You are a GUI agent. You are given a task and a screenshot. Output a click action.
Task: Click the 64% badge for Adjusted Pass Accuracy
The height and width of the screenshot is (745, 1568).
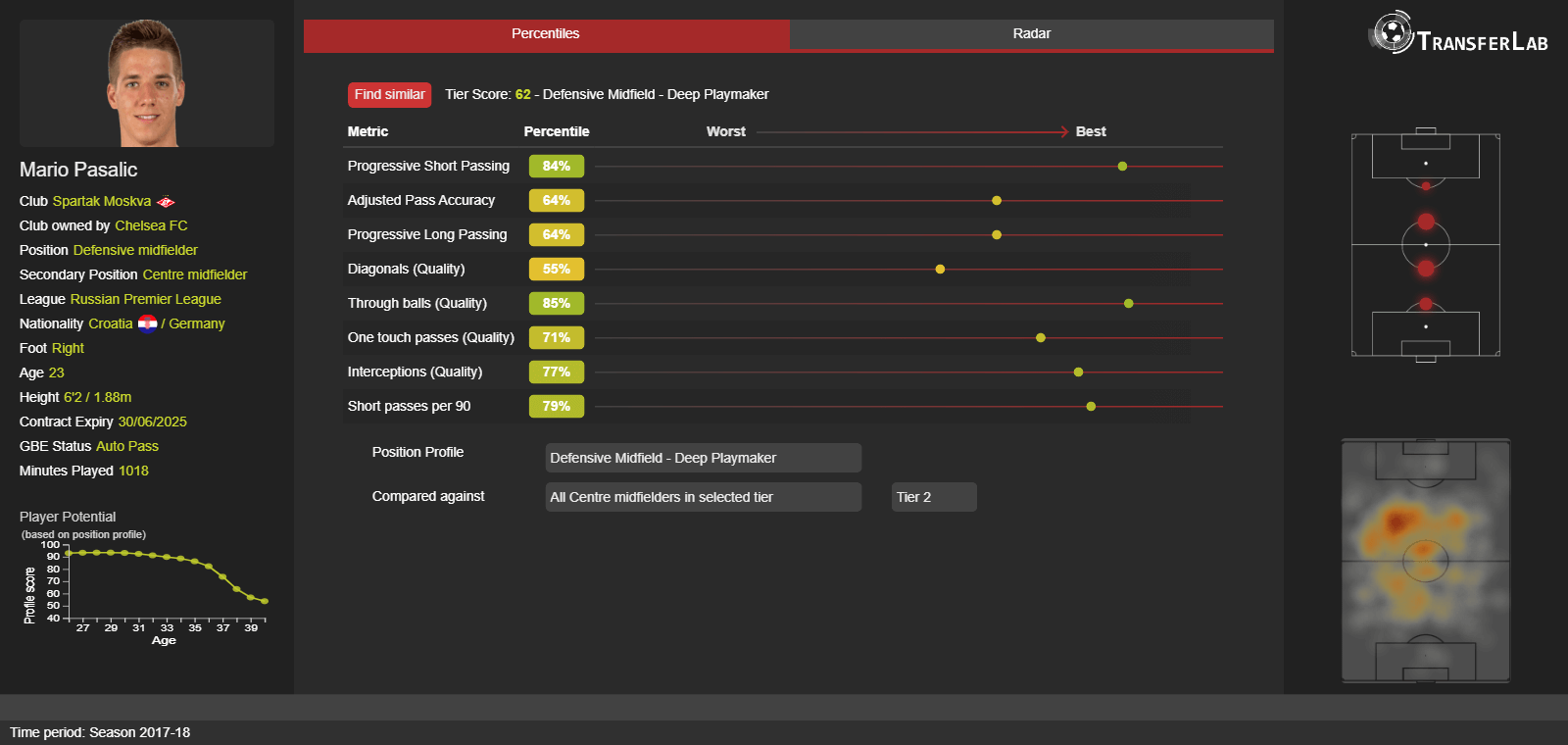557,201
